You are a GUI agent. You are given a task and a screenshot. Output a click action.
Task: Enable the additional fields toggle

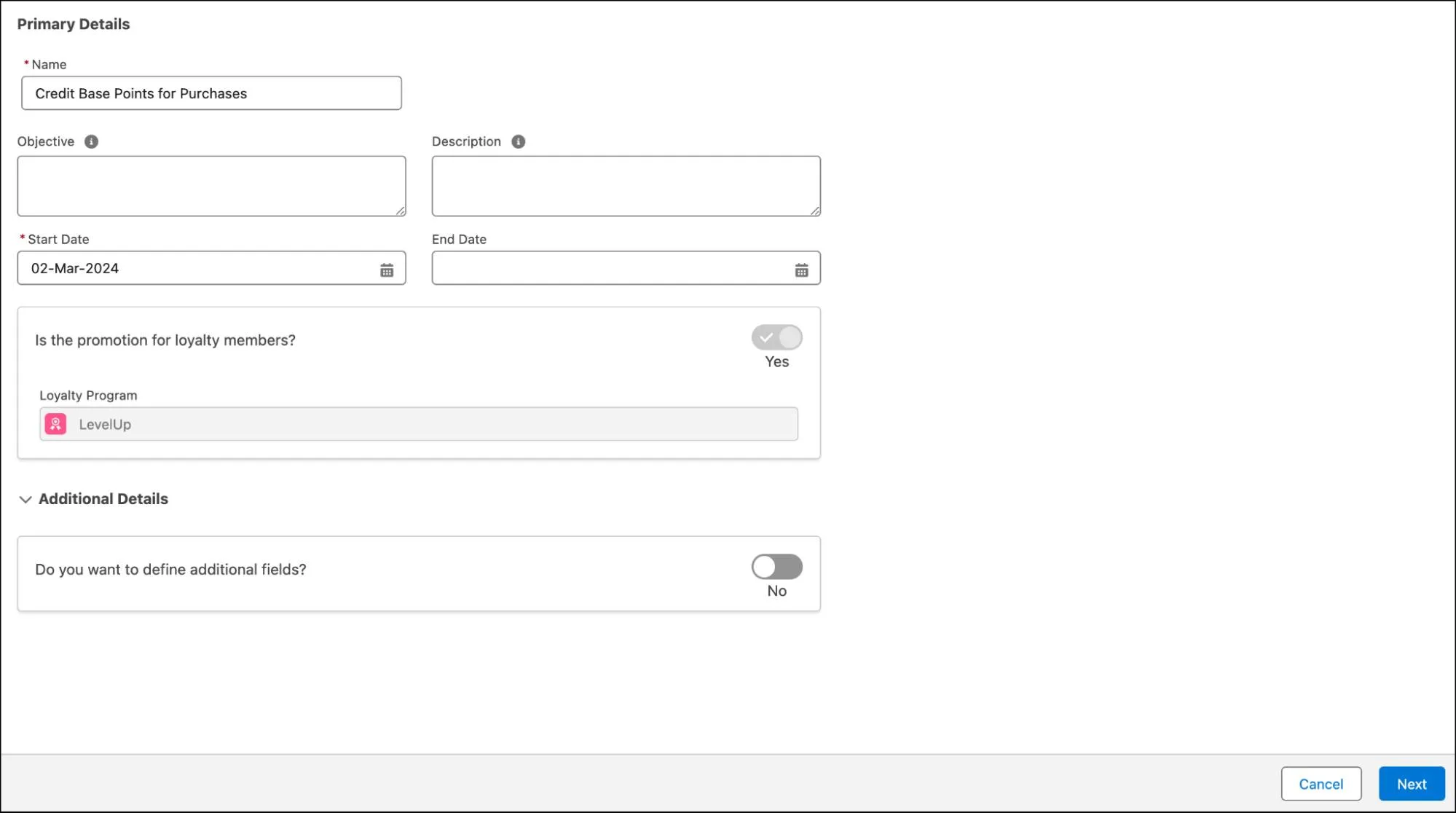[777, 566]
